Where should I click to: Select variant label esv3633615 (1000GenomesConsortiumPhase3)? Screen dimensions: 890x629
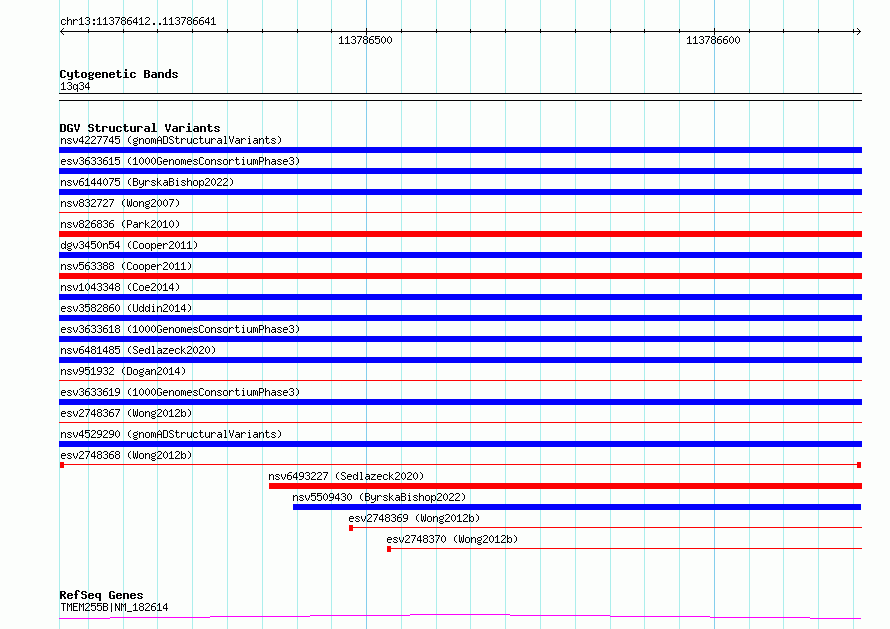click(180, 161)
